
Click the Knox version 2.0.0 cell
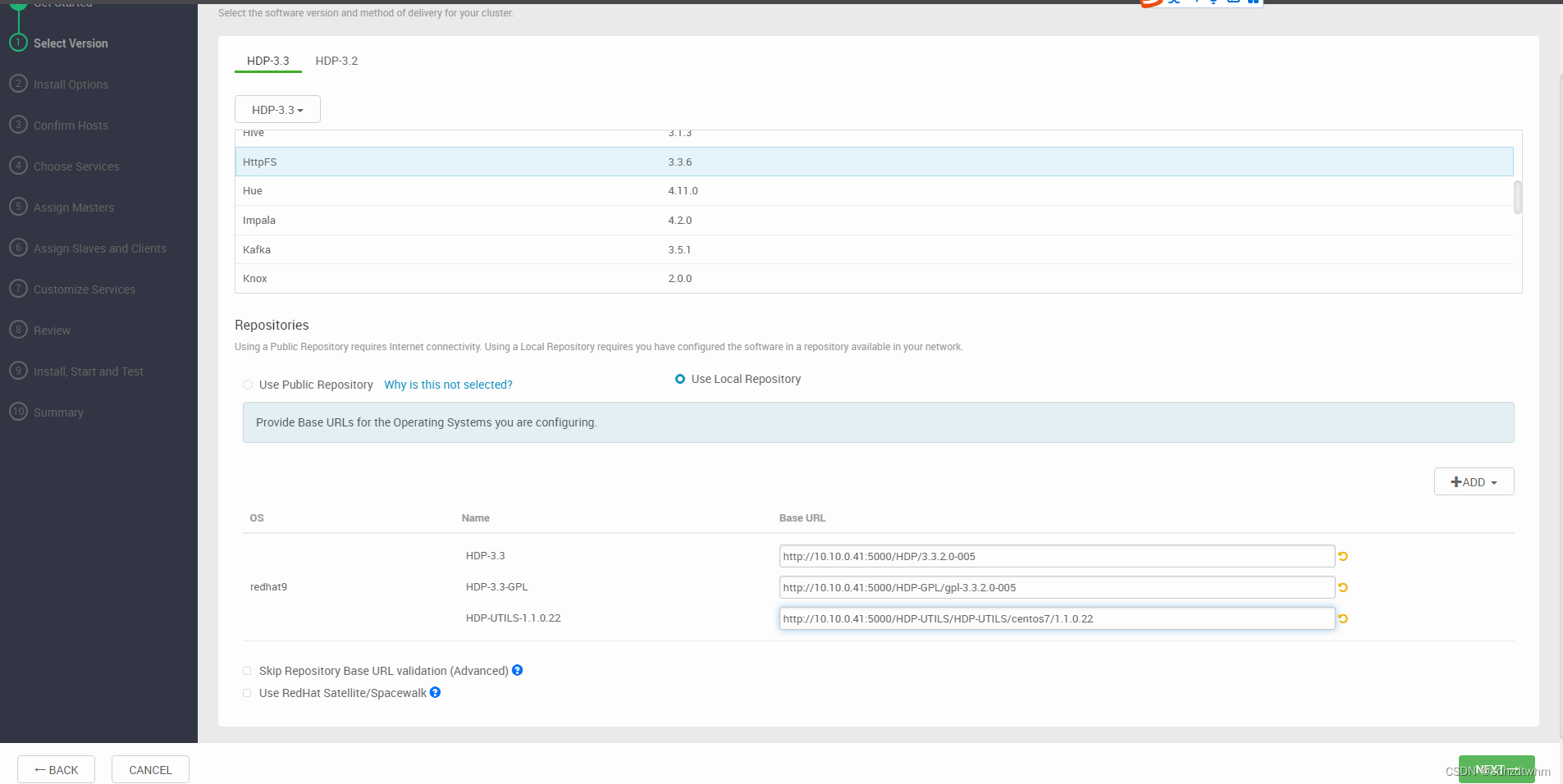(679, 278)
